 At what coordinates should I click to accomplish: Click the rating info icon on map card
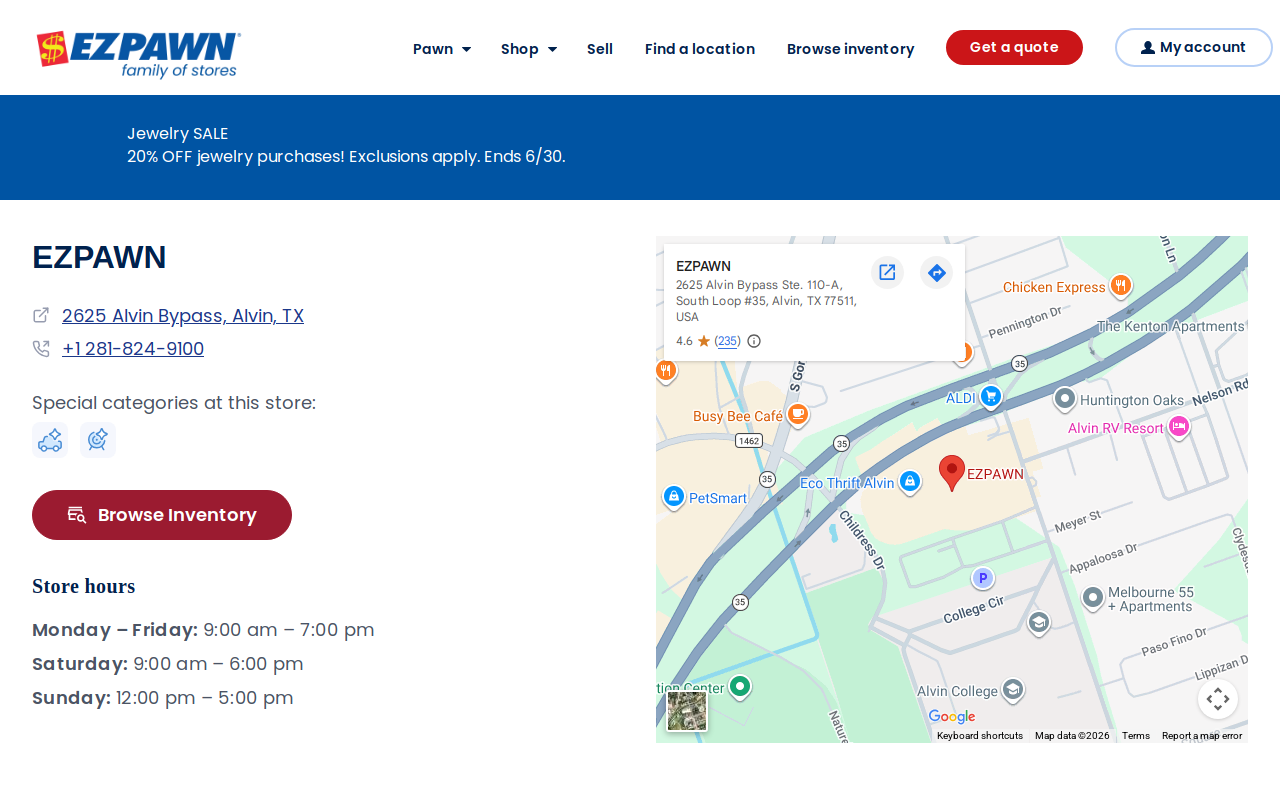pos(754,341)
